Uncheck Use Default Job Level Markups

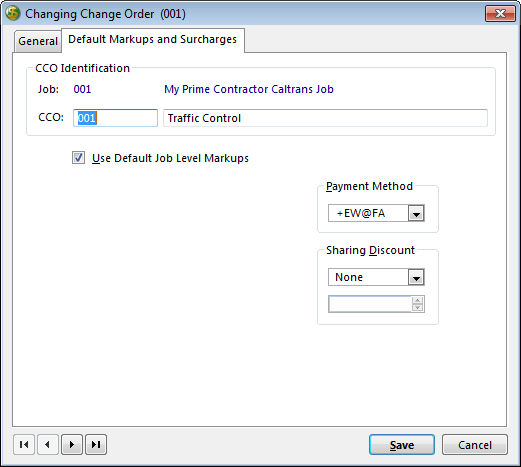pyautogui.click(x=79, y=158)
